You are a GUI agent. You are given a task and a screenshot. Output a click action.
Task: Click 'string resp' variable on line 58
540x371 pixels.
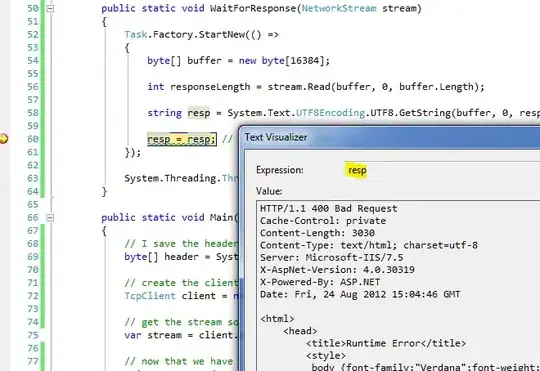coord(179,113)
